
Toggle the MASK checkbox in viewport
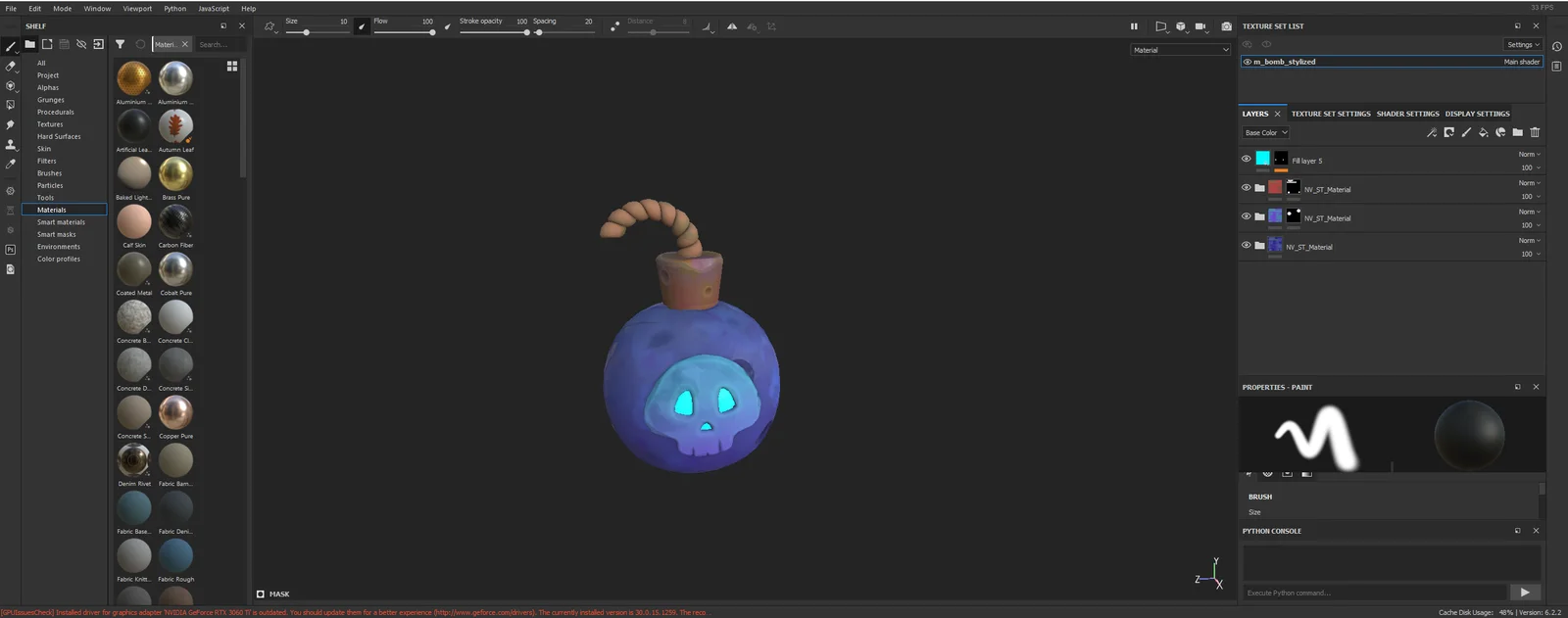tap(261, 594)
